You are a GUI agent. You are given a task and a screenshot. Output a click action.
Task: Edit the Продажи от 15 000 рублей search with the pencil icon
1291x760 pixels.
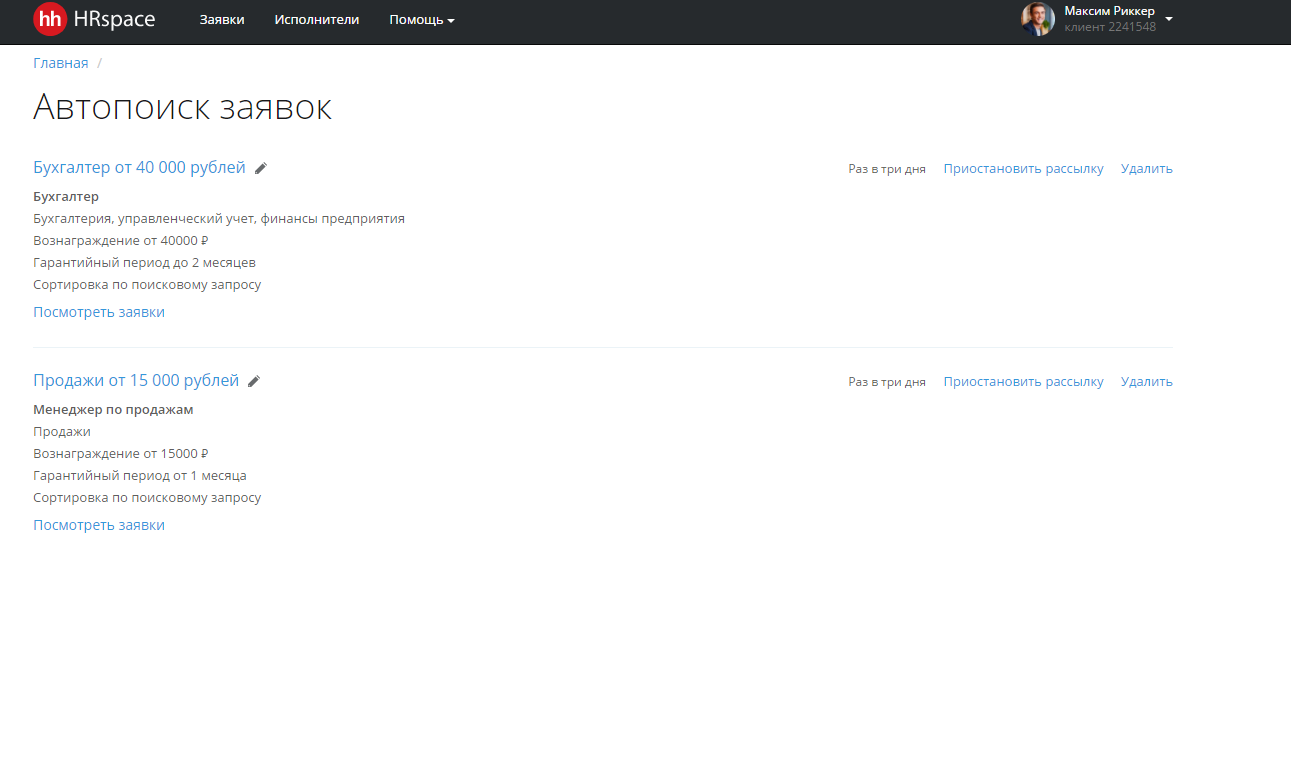(x=254, y=382)
